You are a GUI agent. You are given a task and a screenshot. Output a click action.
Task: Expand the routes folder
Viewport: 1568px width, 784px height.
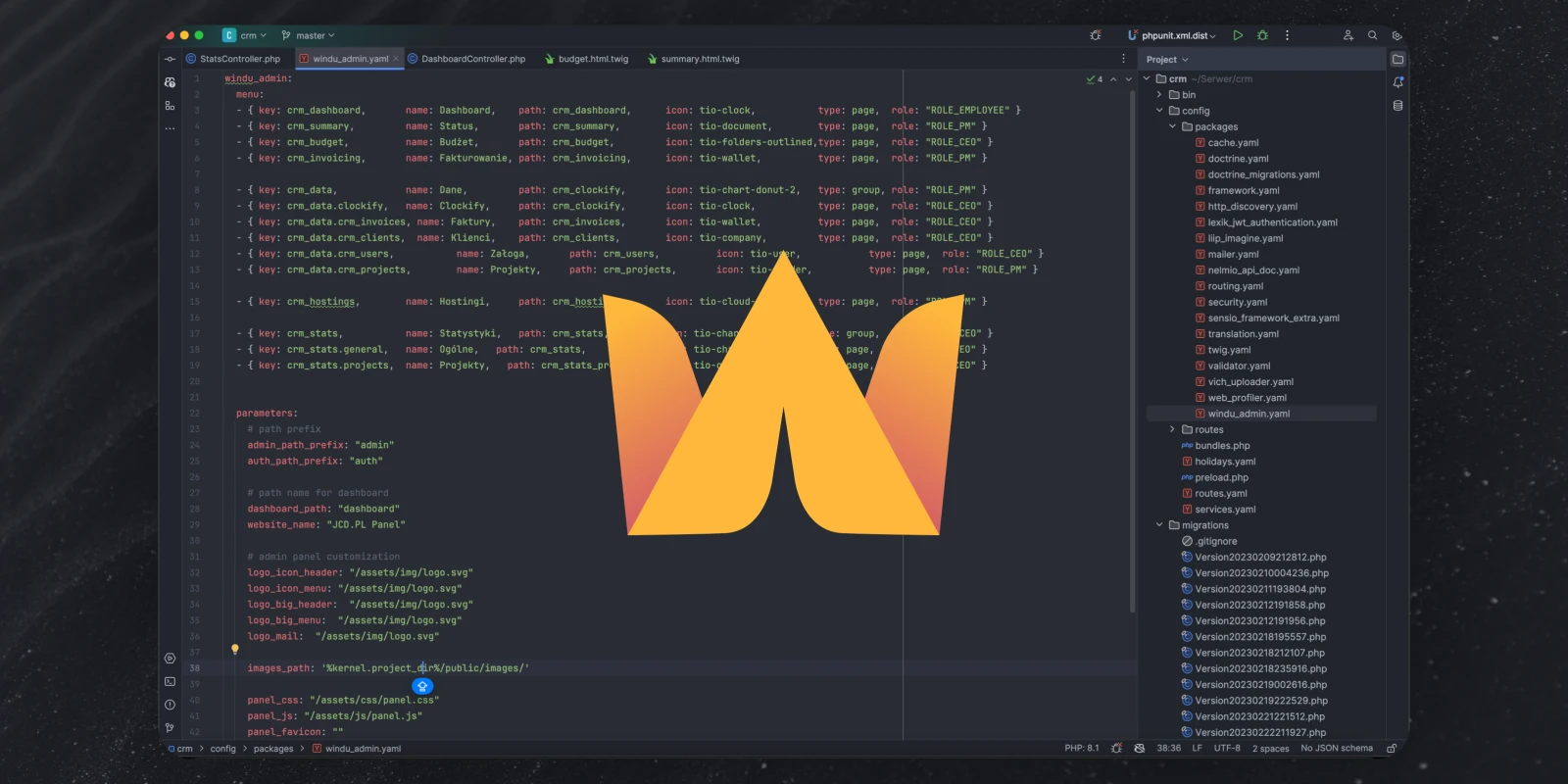point(1172,429)
